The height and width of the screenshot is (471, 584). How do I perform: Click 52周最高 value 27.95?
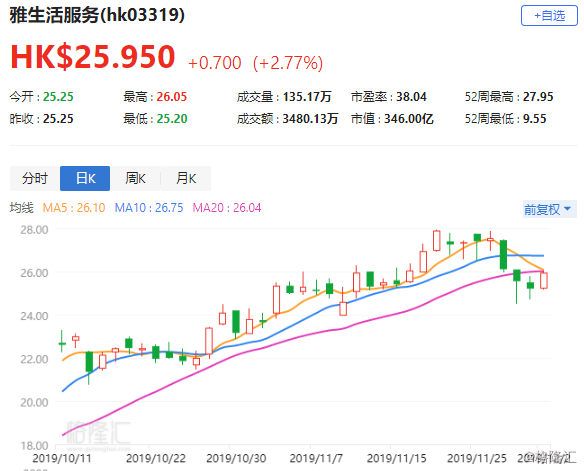[x=538, y=97]
